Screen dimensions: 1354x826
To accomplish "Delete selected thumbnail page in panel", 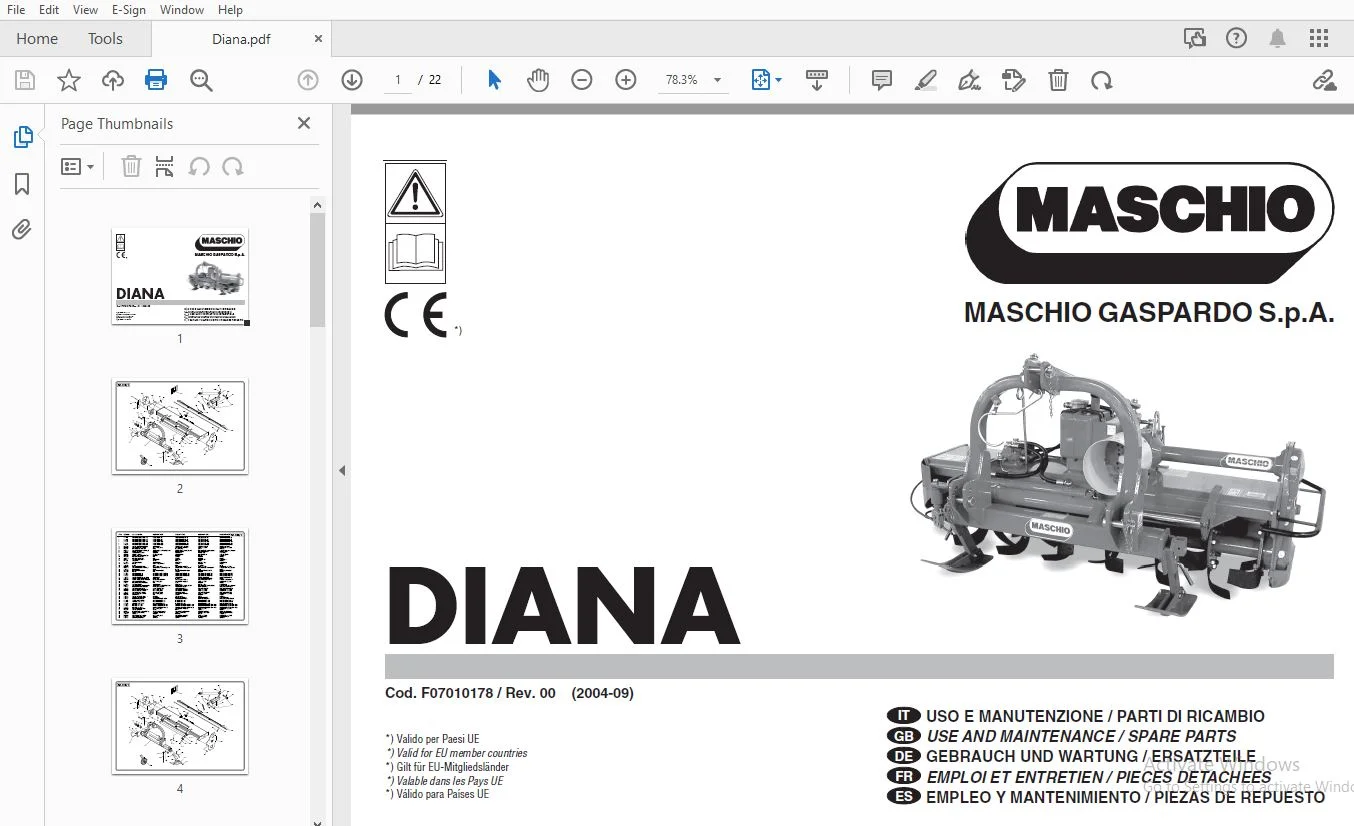I will click(x=131, y=167).
